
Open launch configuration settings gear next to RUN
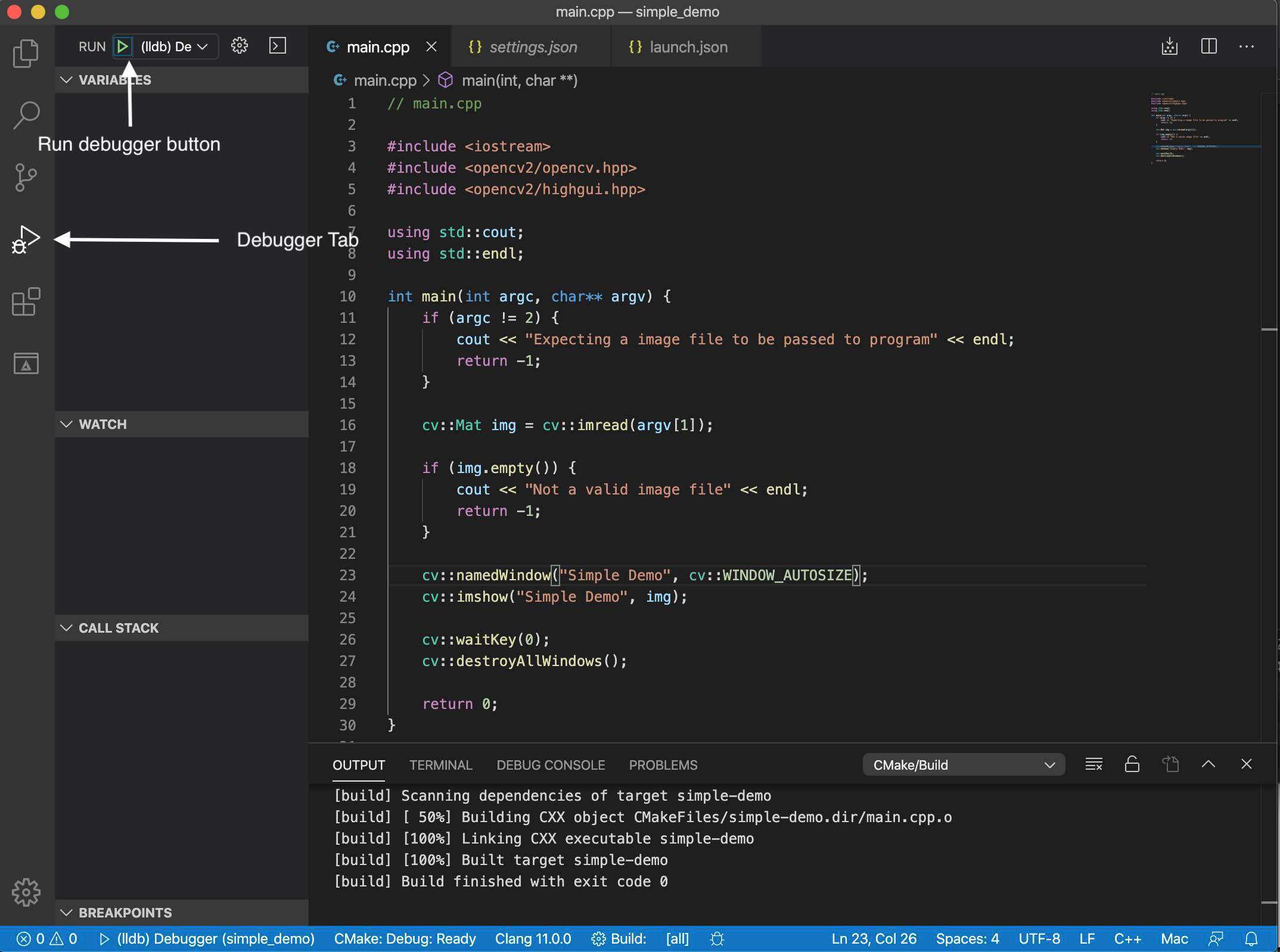coord(239,46)
